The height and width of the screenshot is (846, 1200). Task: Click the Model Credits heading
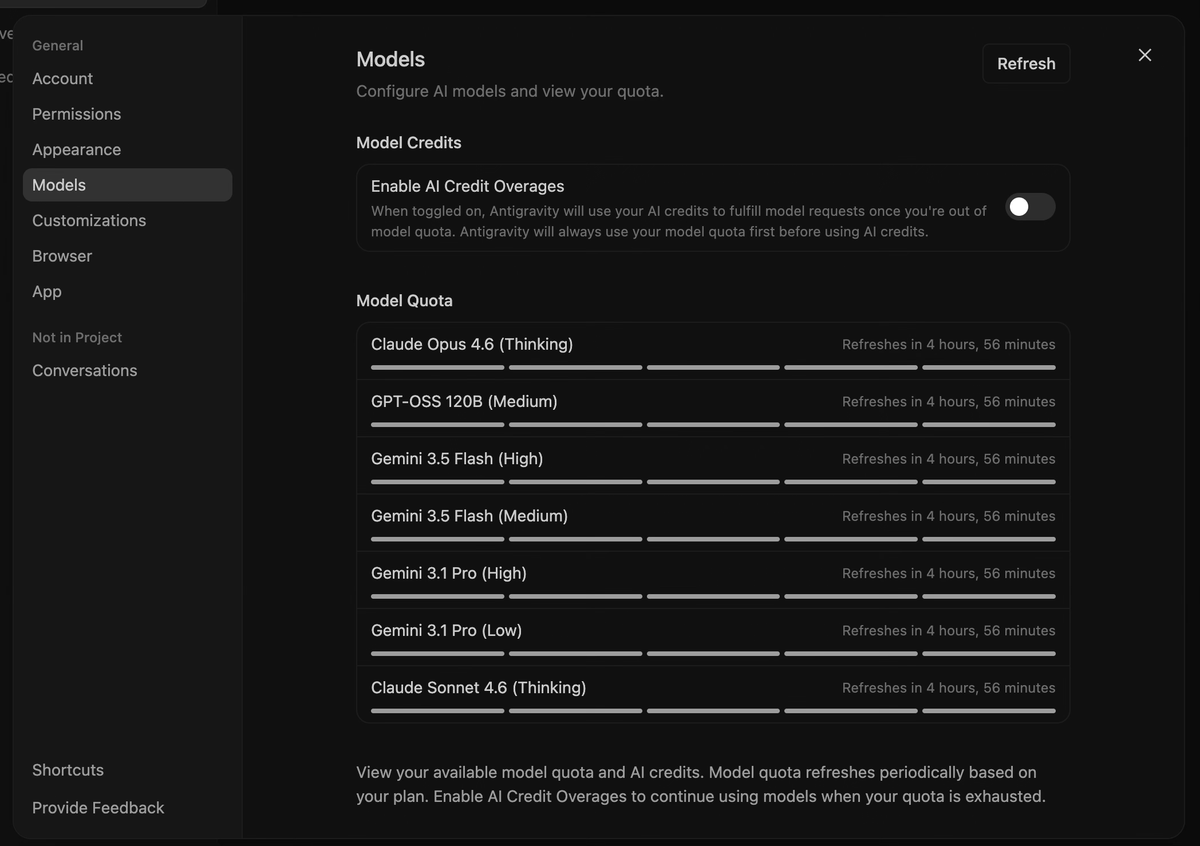point(409,143)
